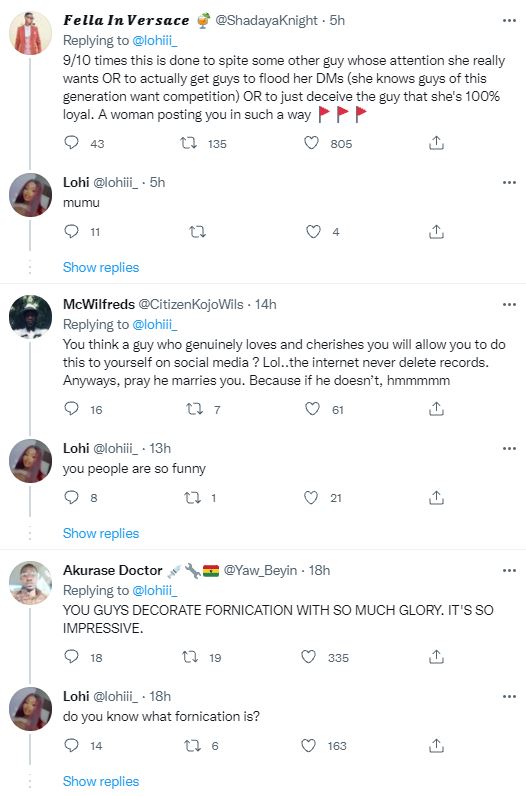Retweet the Fella In Versace reply
The width and height of the screenshot is (526, 796).
click(189, 143)
